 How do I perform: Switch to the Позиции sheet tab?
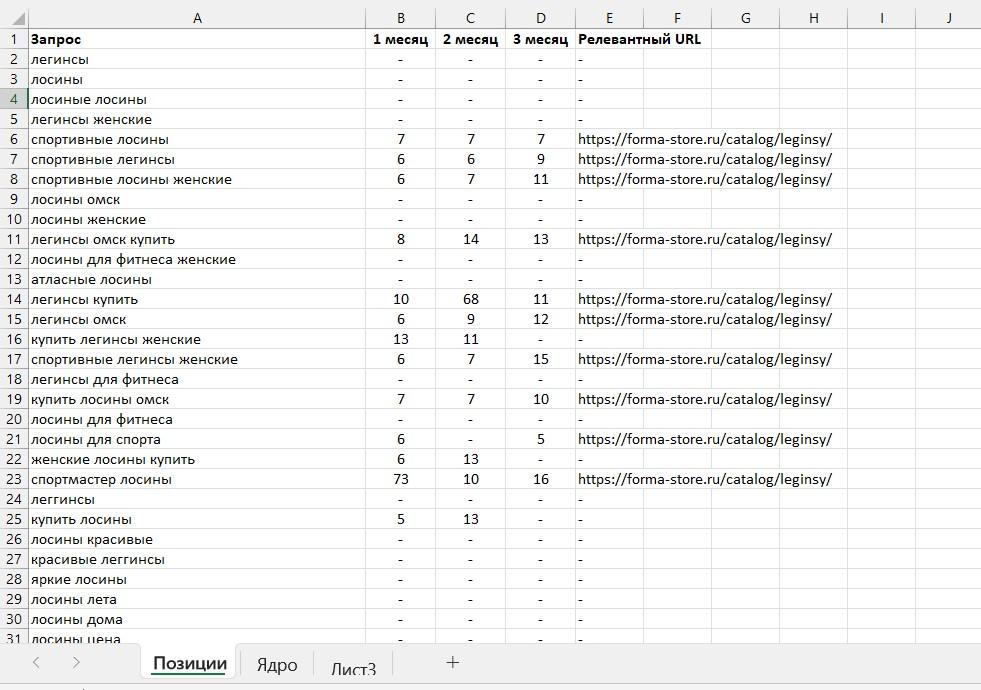pyautogui.click(x=190, y=663)
